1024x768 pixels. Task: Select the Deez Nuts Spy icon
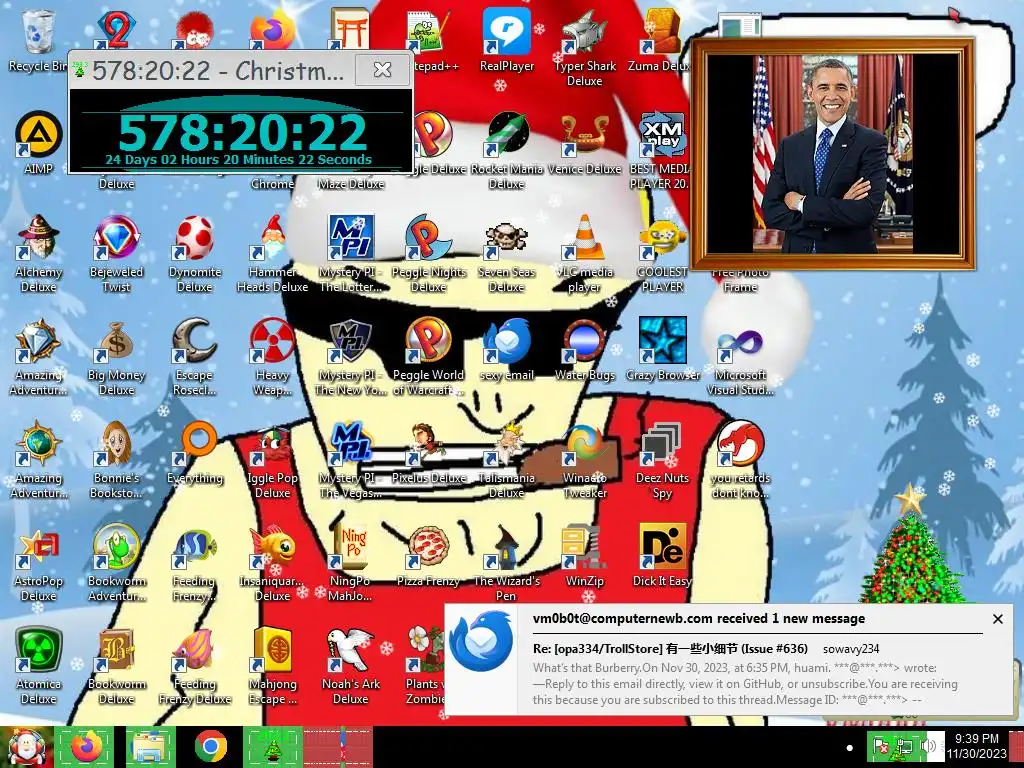[662, 443]
